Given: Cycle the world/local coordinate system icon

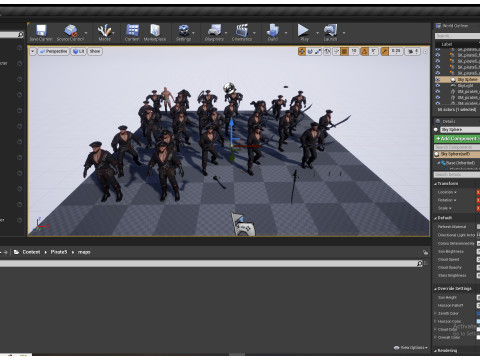Looking at the screenshot, I should pos(327,51).
